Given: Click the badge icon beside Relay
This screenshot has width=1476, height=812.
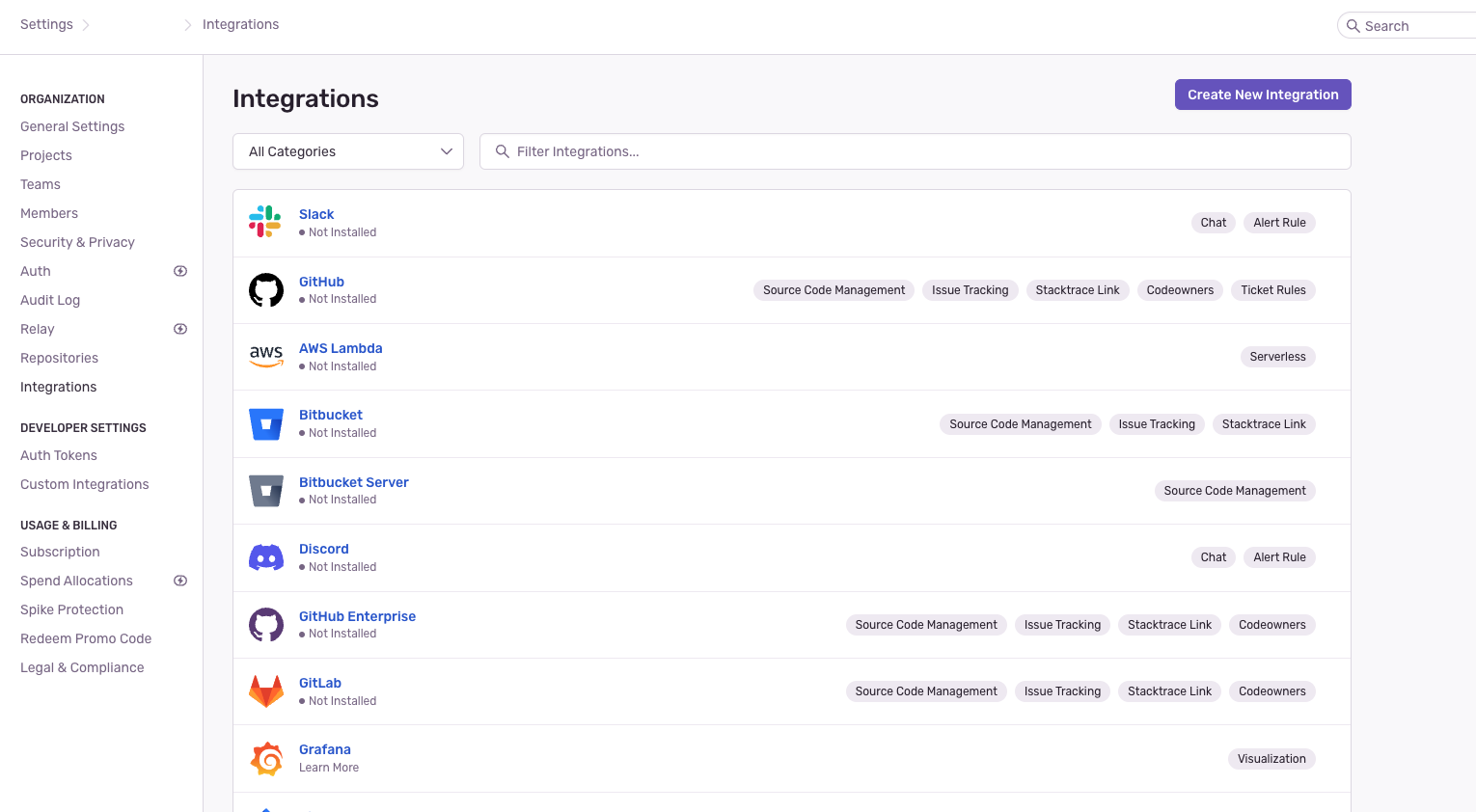Looking at the screenshot, I should (180, 329).
